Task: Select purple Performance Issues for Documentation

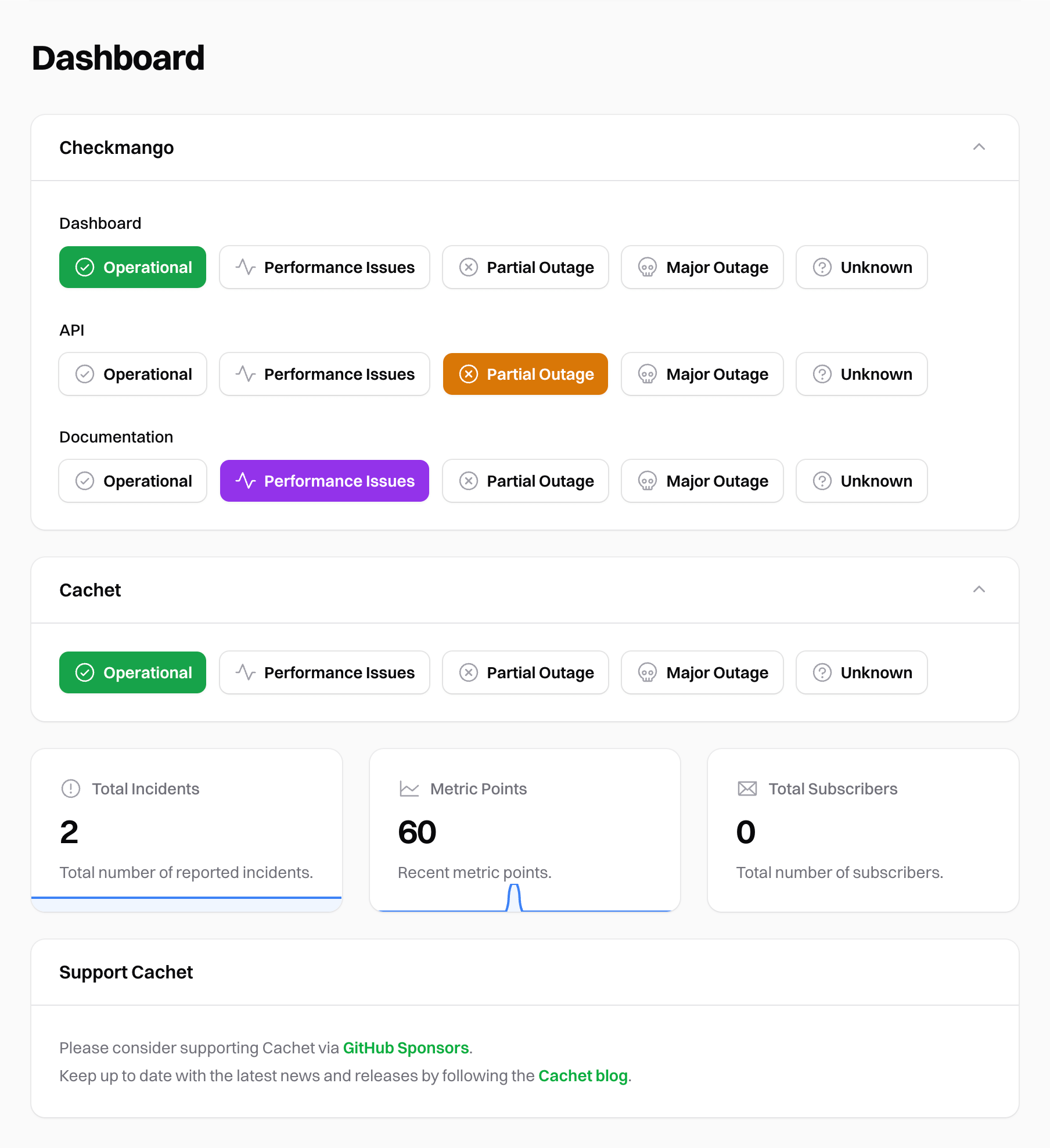Action: tap(325, 481)
